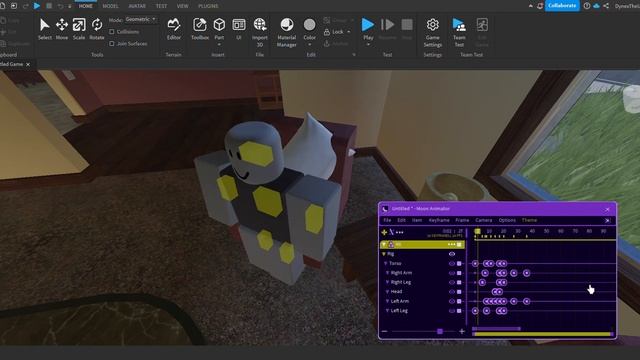Collapse the Rig tree in Moon Animator
Screen dimensions: 640x360
(x=384, y=254)
